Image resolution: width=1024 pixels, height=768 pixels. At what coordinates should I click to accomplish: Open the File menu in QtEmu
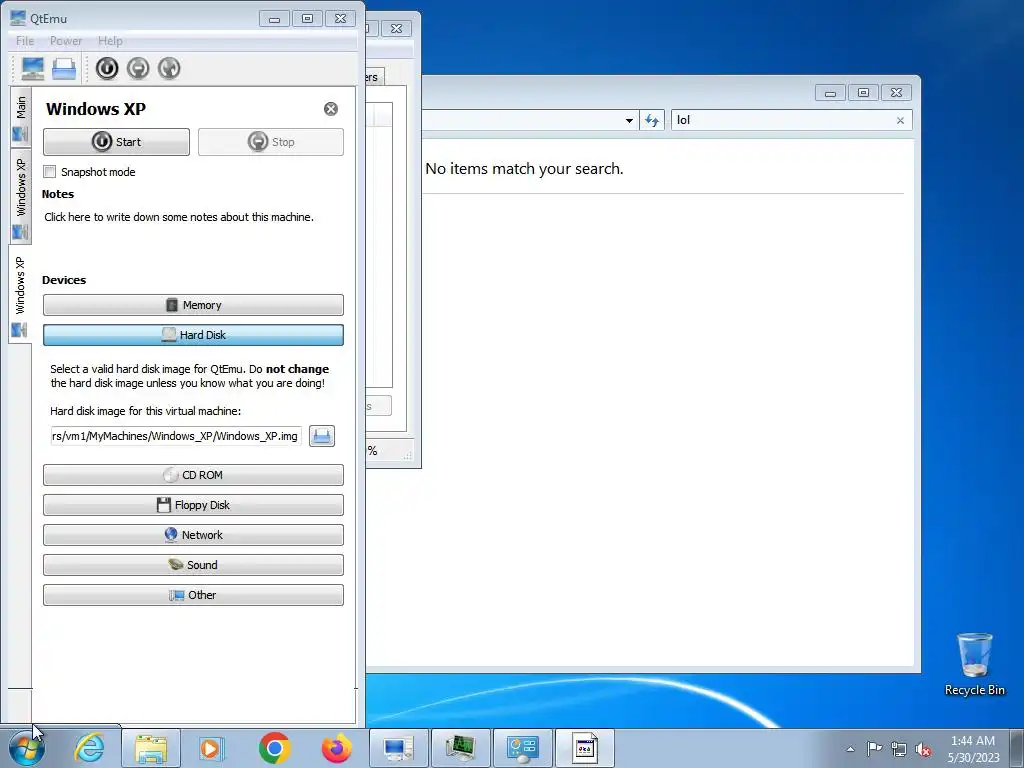(25, 40)
